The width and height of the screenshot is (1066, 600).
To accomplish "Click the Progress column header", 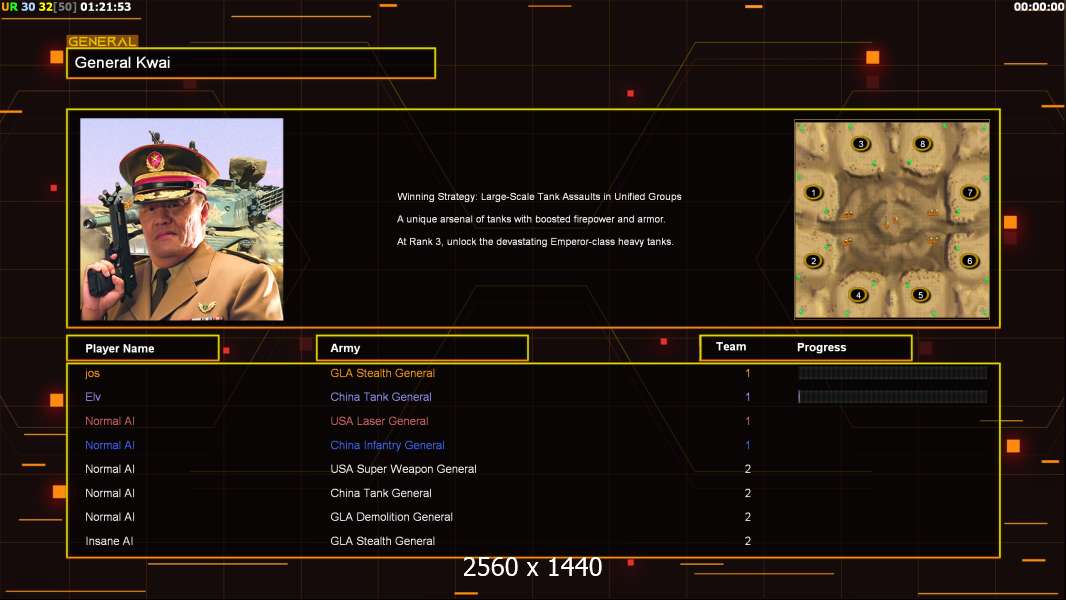I will point(821,347).
